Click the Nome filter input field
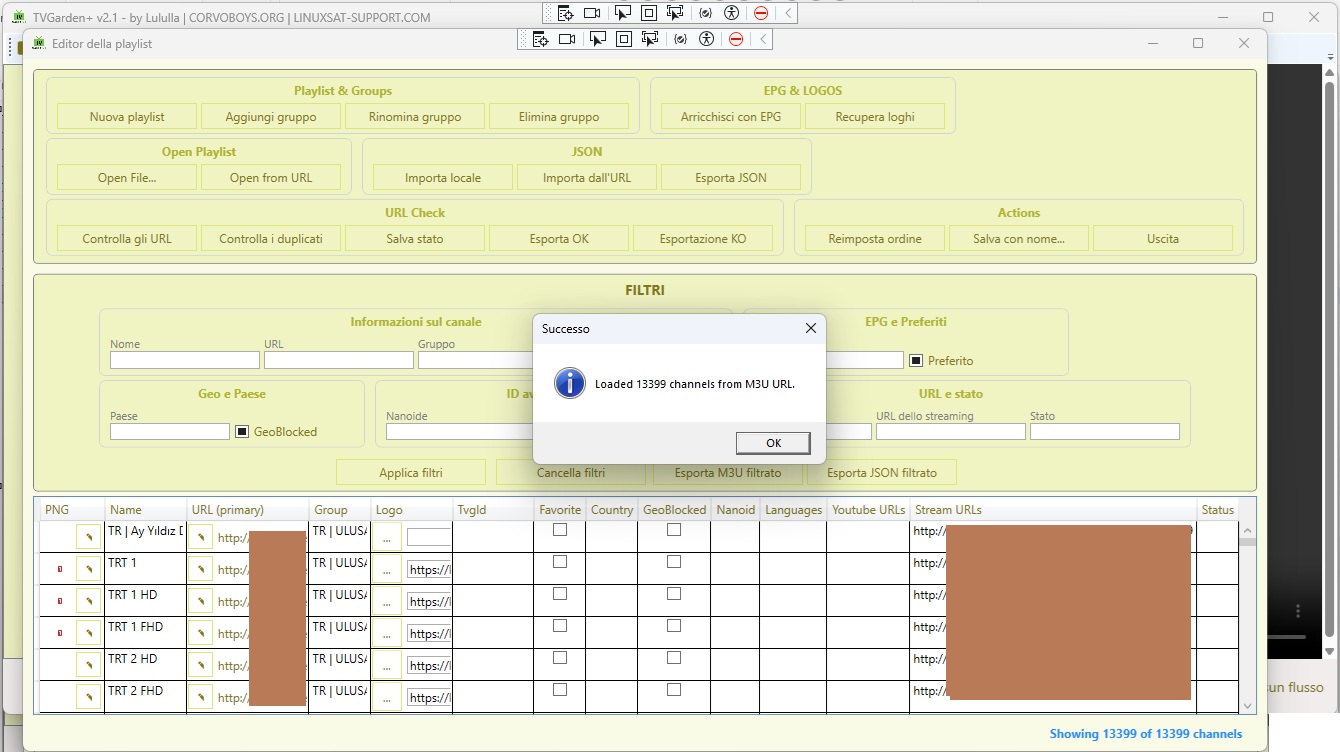The height and width of the screenshot is (752, 1340). point(185,360)
